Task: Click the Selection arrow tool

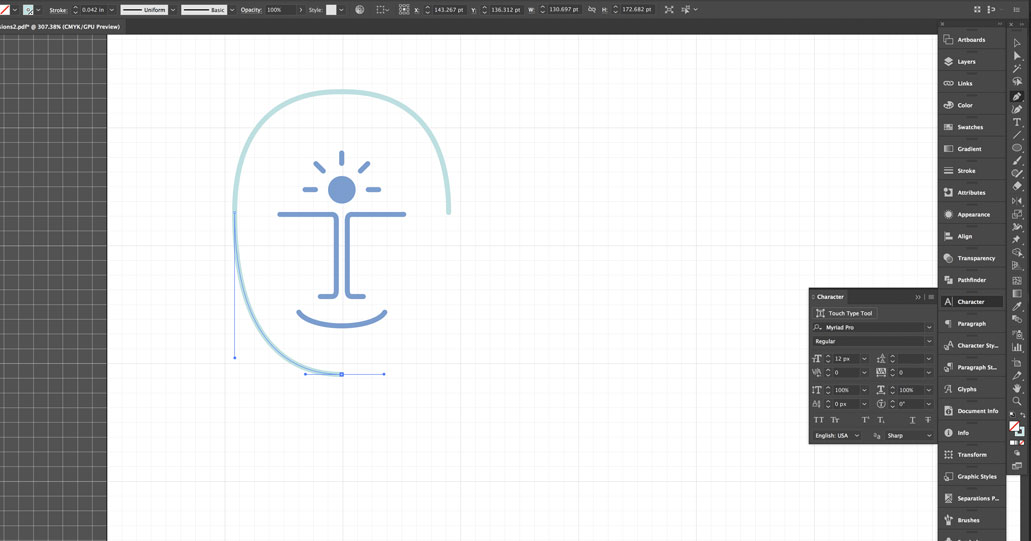Action: coord(1017,43)
